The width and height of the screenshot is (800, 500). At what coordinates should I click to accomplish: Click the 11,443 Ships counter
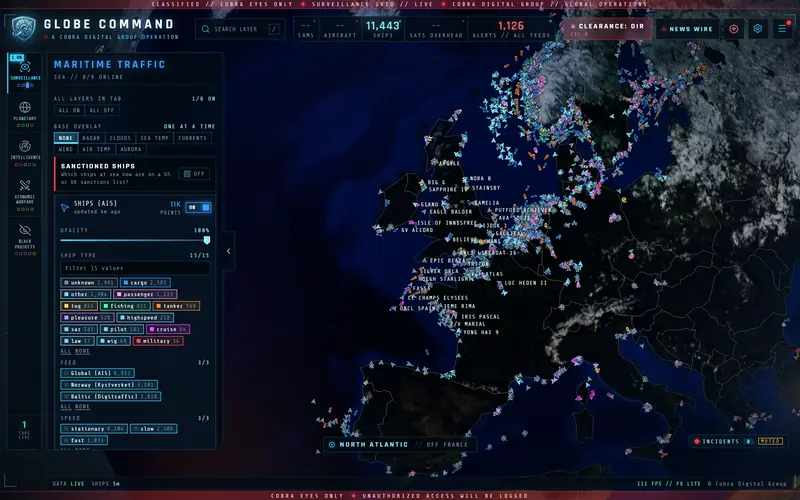point(383,29)
